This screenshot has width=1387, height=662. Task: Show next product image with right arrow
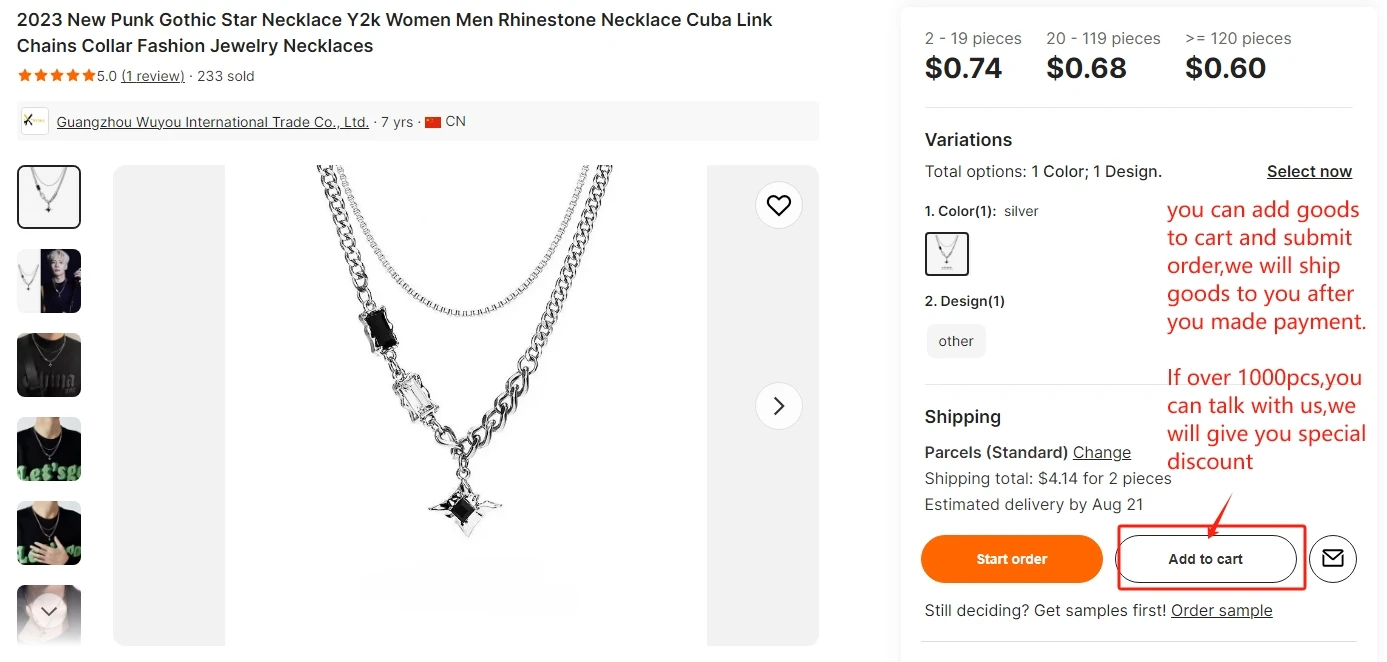click(778, 406)
